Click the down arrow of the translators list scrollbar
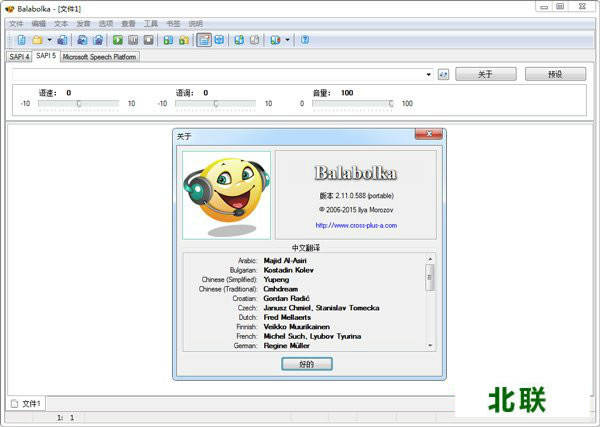The image size is (600, 427). coord(430,346)
